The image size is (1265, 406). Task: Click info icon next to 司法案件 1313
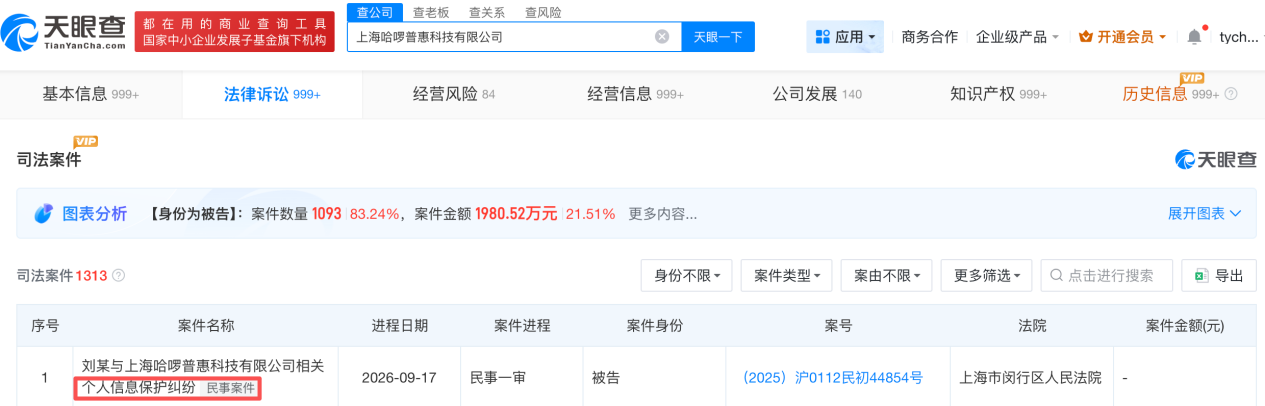click(x=119, y=275)
